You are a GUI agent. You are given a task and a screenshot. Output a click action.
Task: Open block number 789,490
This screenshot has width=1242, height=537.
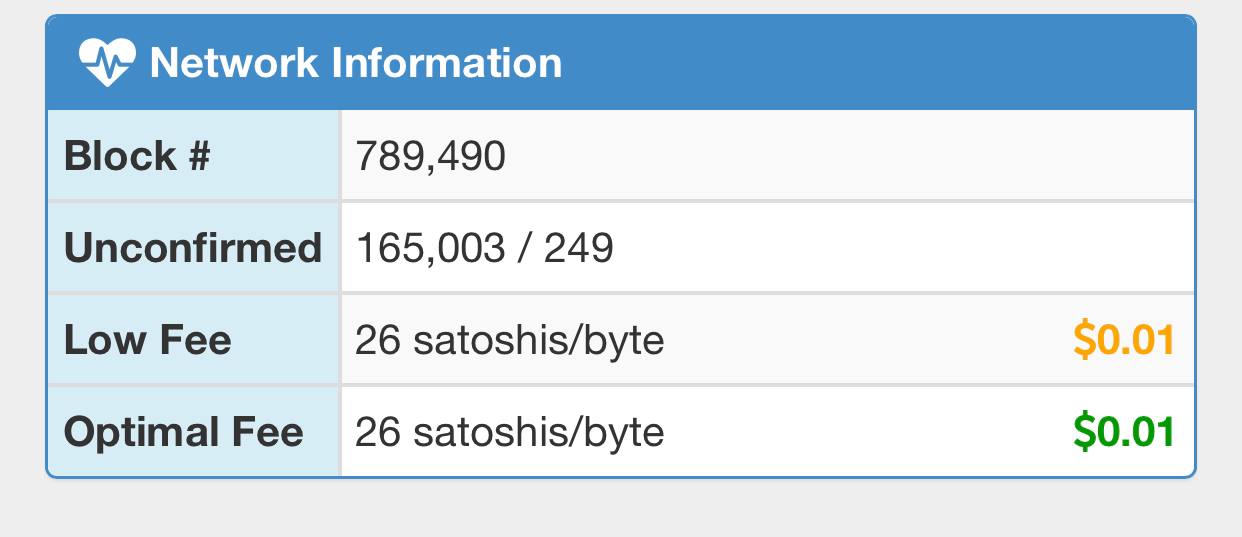pyautogui.click(x=431, y=157)
